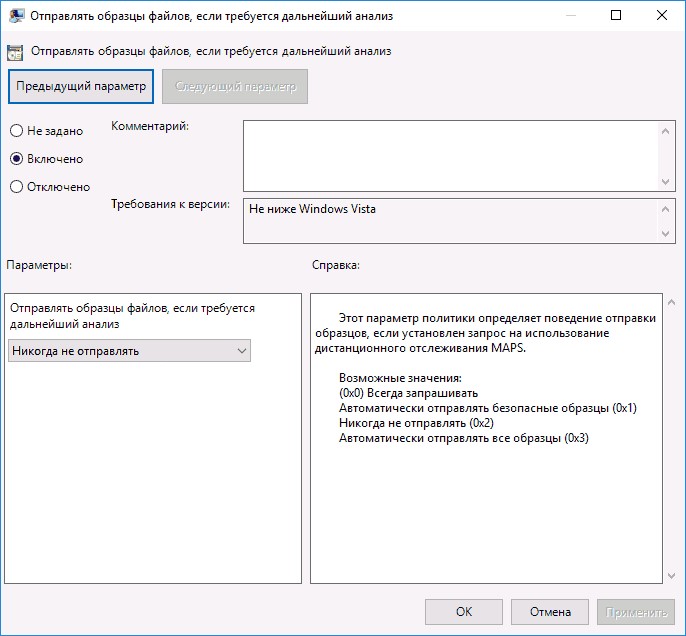
Task: Click help panel scroll down arrow
Action: pos(672,576)
